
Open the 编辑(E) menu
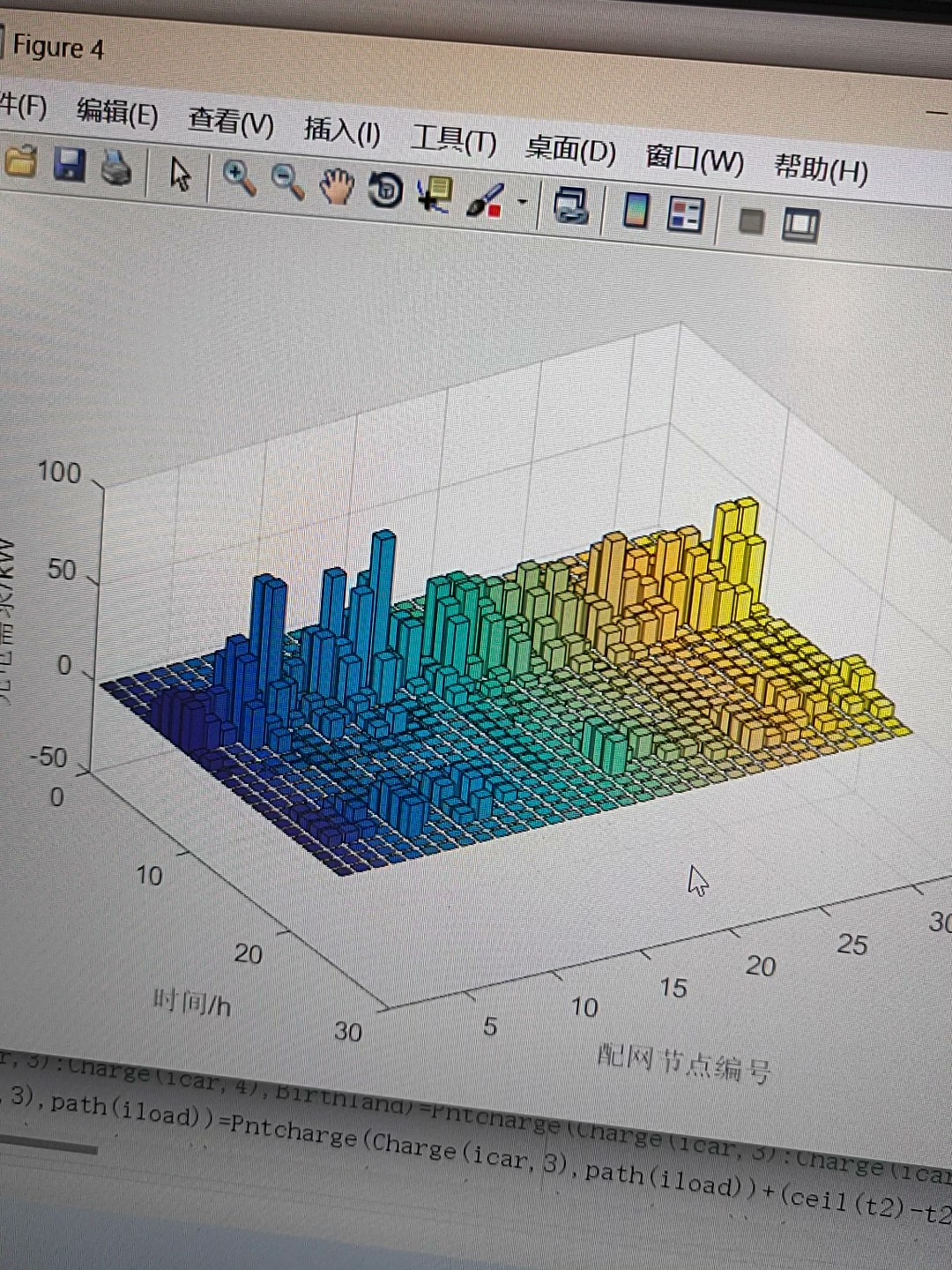(x=117, y=112)
